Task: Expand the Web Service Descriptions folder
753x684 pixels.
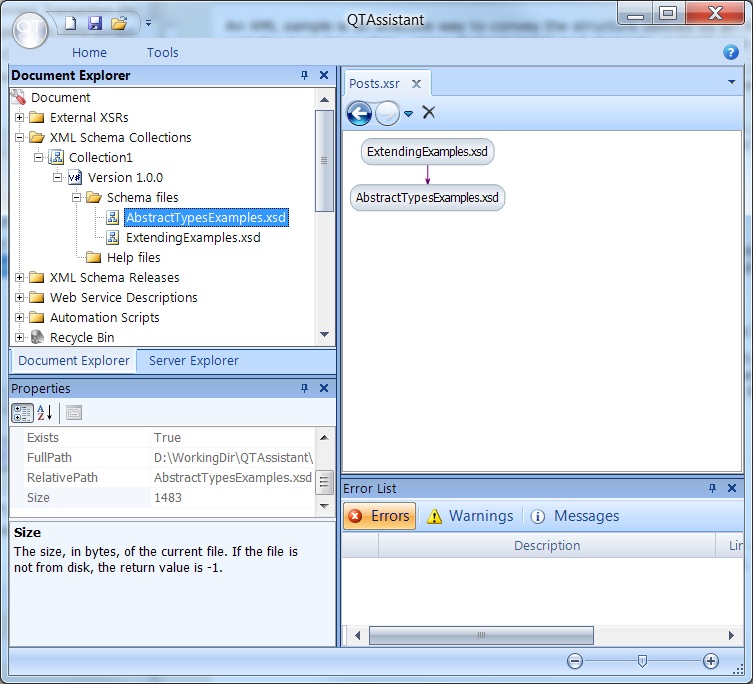Action: (19, 297)
